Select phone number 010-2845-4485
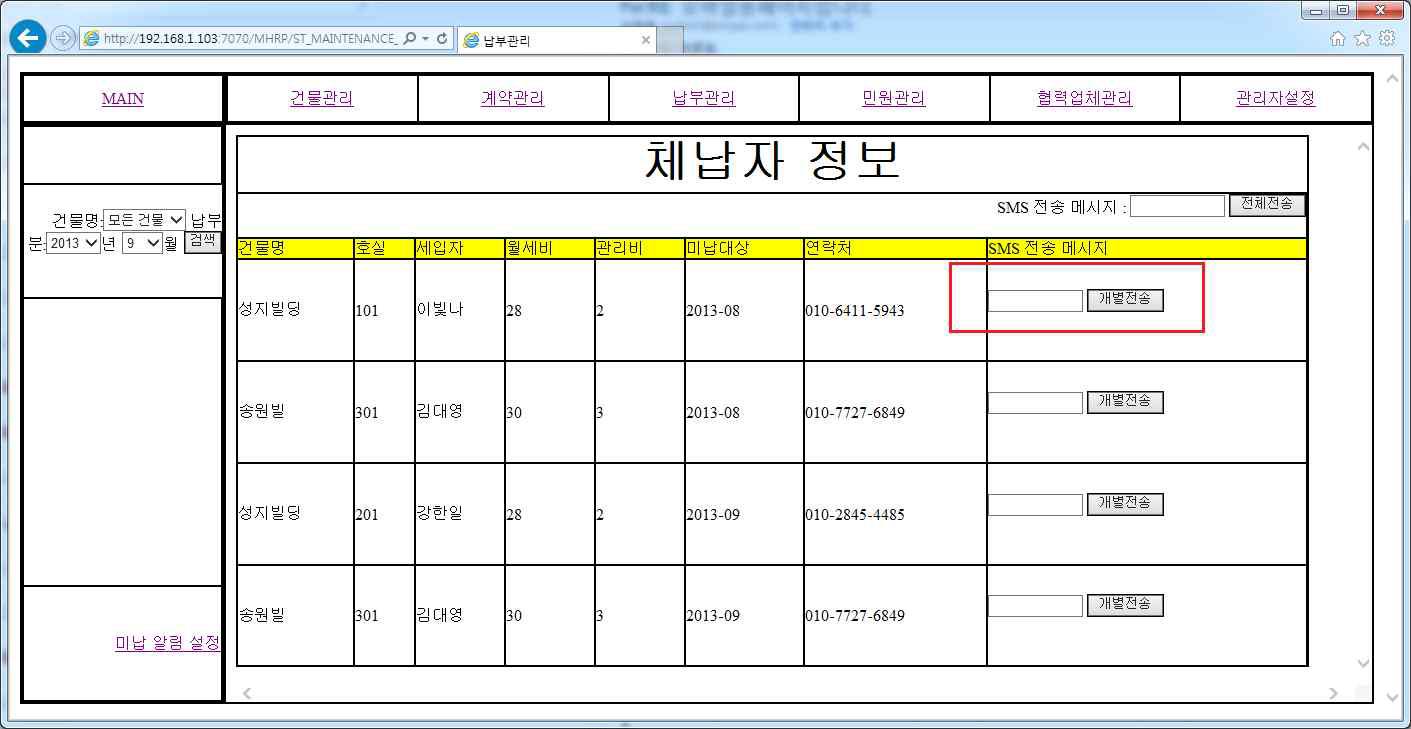The height and width of the screenshot is (729, 1411). click(x=854, y=515)
